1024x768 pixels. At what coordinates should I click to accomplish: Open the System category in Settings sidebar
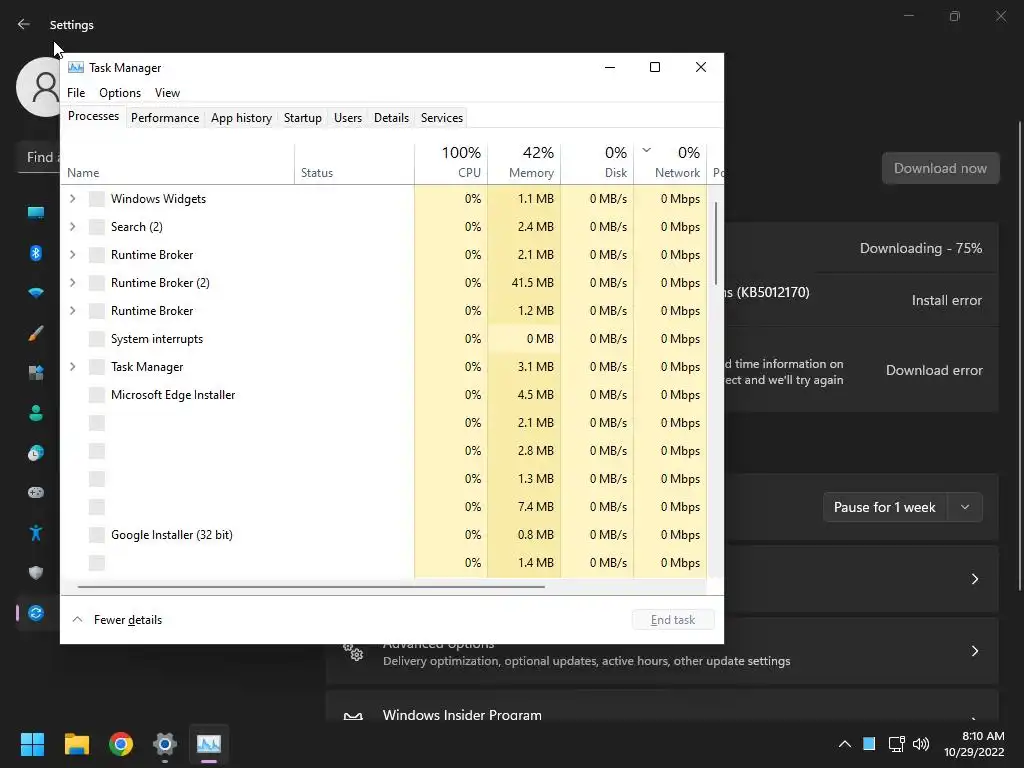[x=36, y=212]
